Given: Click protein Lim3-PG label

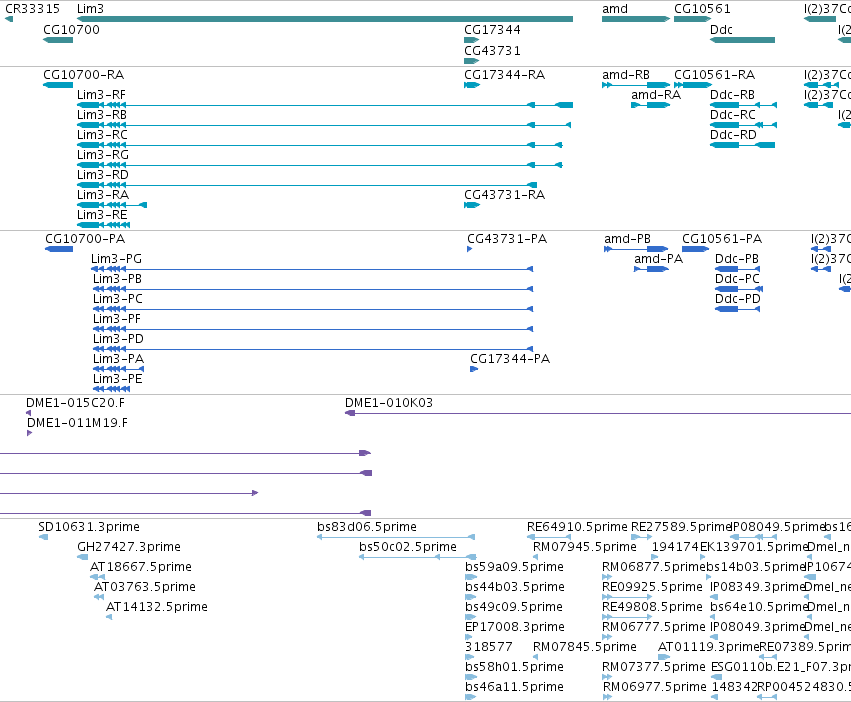Looking at the screenshot, I should click(x=117, y=259).
